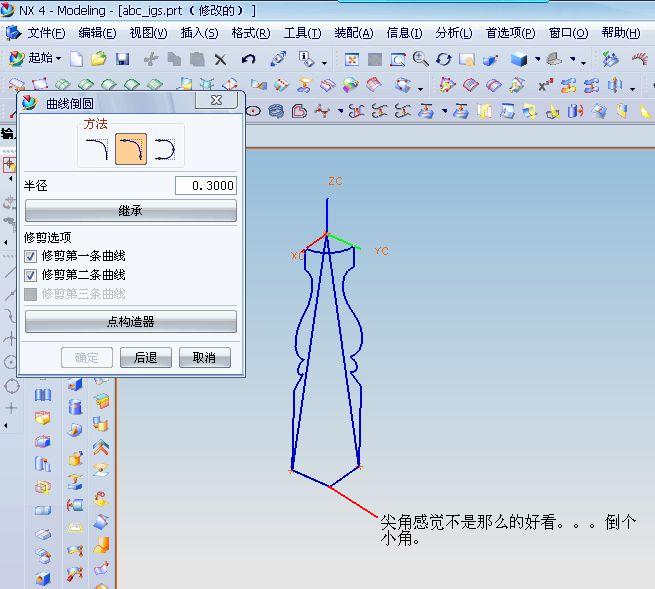The height and width of the screenshot is (589, 655).
Task: Click the Shaded blue cube display icon
Action: (518, 59)
